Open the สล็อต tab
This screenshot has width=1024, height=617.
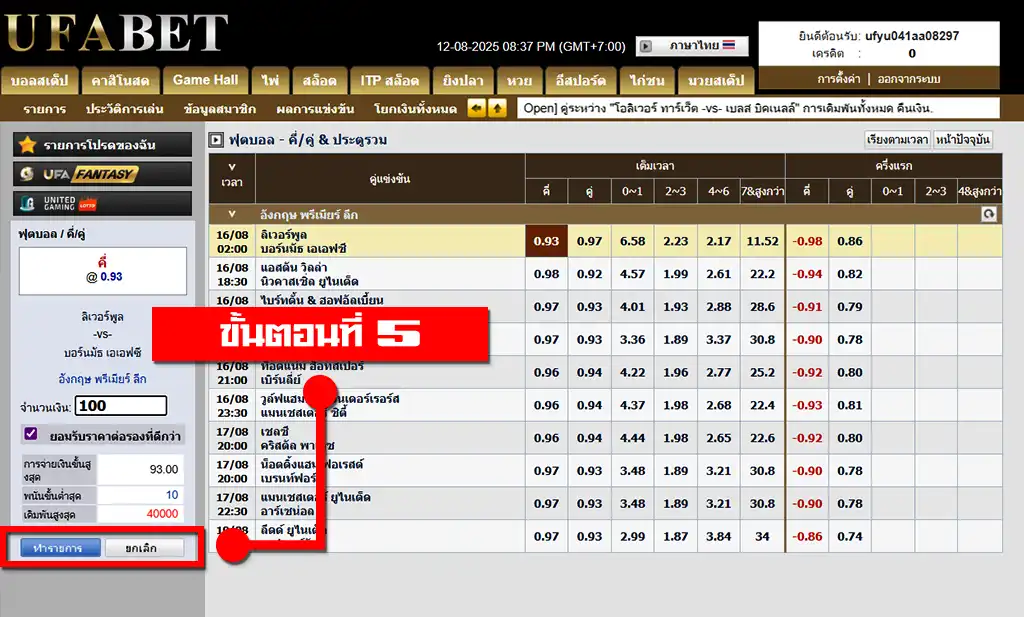(x=319, y=80)
